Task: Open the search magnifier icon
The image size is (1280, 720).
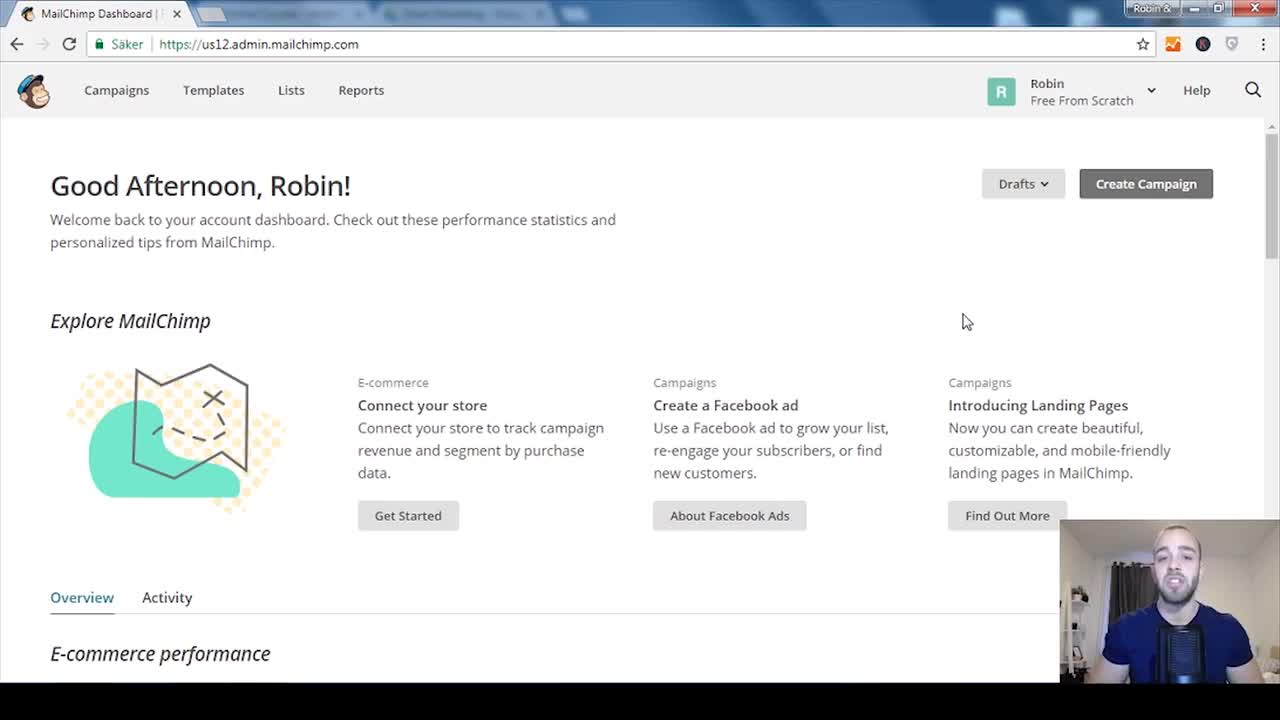Action: (1253, 90)
